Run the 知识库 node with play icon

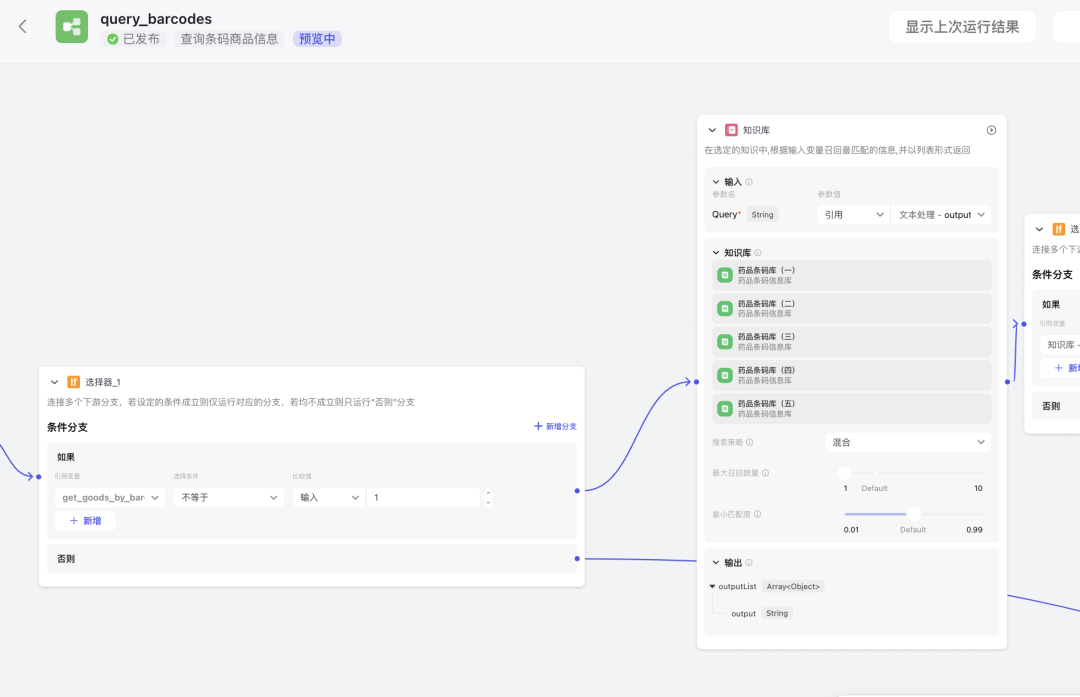[x=991, y=130]
